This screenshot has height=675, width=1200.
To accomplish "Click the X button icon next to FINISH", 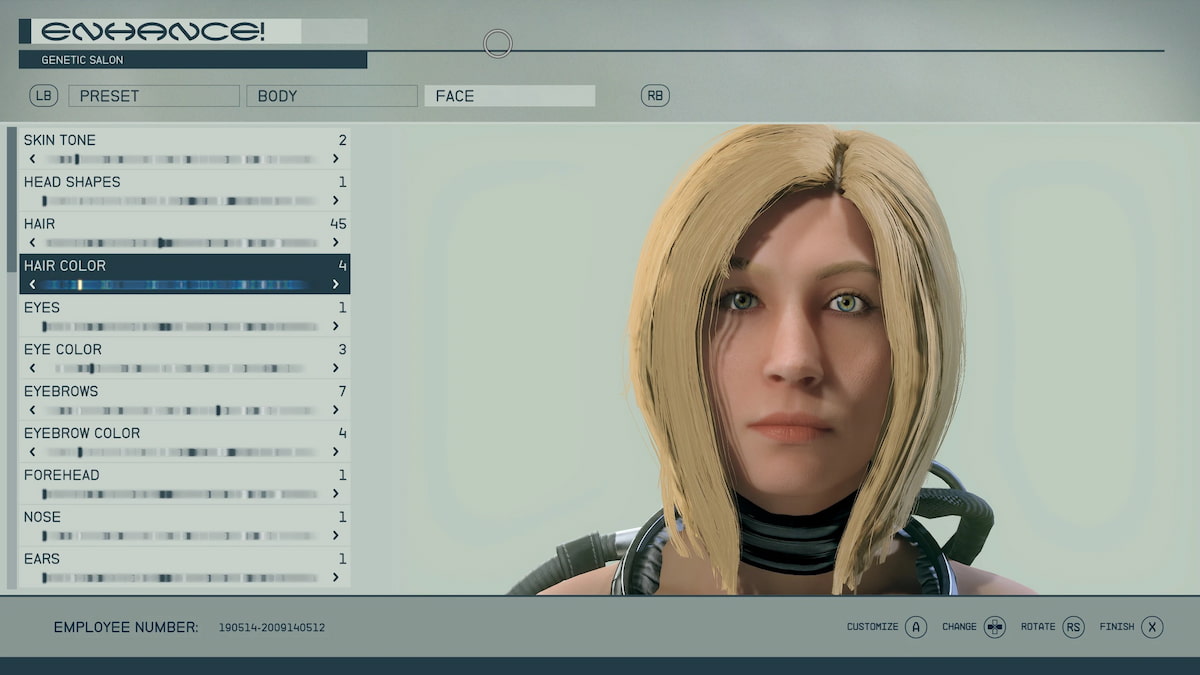I will click(1152, 627).
